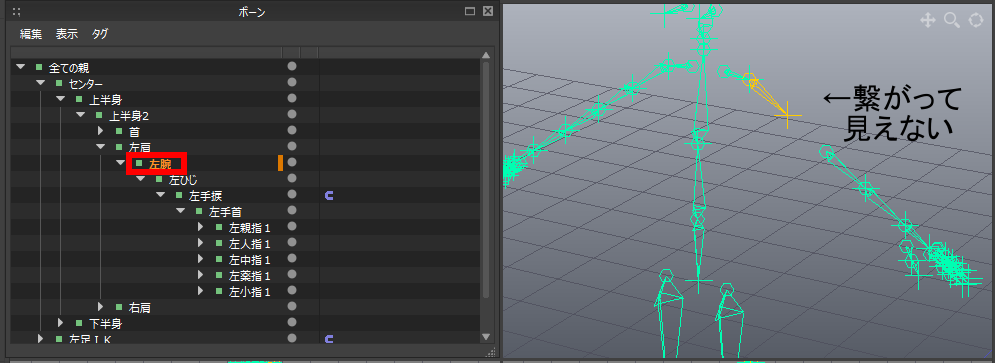The width and height of the screenshot is (995, 363).
Task: Open the タグ menu
Action: [100, 34]
